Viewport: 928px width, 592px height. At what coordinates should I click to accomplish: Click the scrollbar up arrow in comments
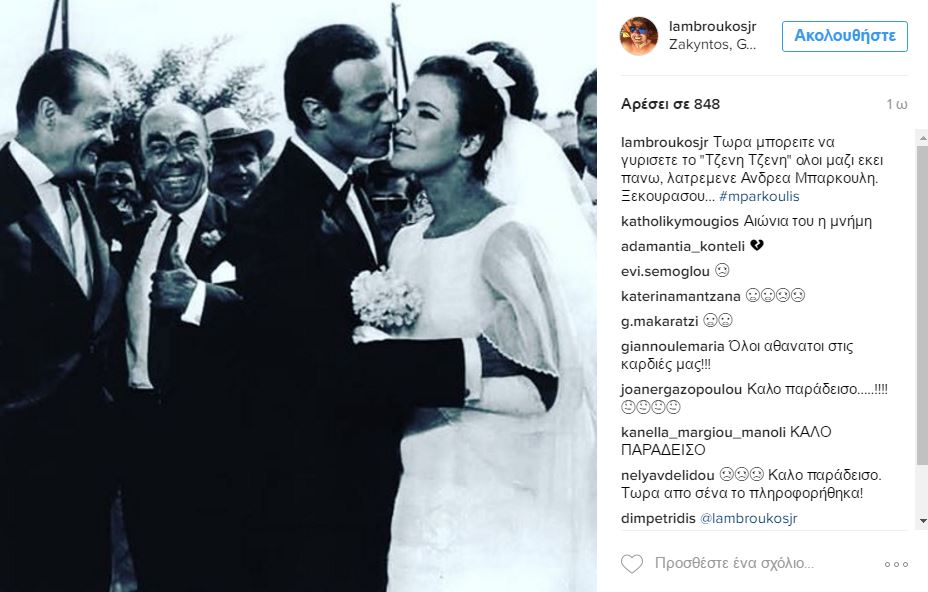(x=923, y=138)
